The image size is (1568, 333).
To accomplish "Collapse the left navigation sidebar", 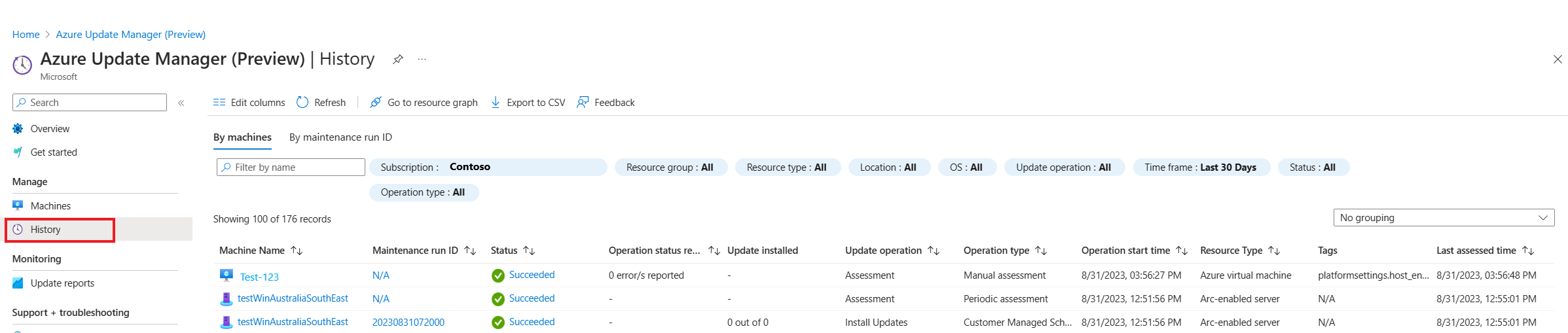I will pyautogui.click(x=181, y=103).
